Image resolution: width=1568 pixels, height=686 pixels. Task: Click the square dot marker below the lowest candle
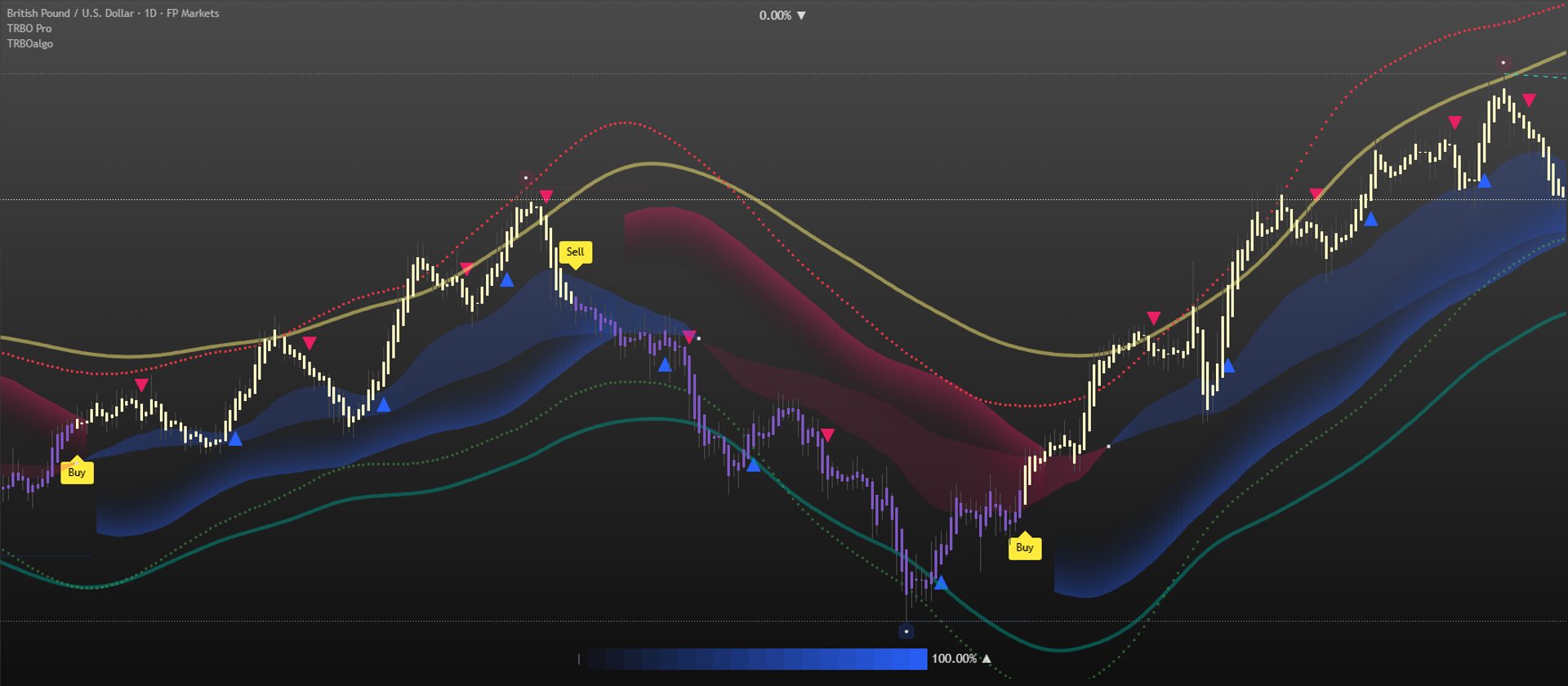click(906, 631)
